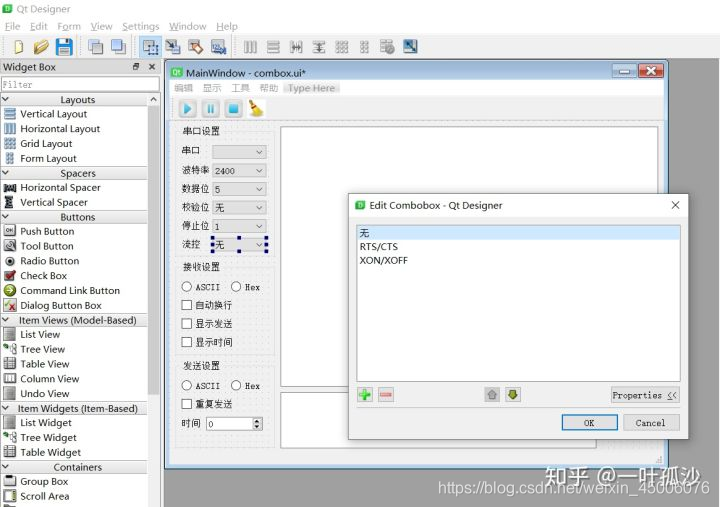The width and height of the screenshot is (720, 507).
Task: Click the Break Layout toolbar icon
Action: 387,47
